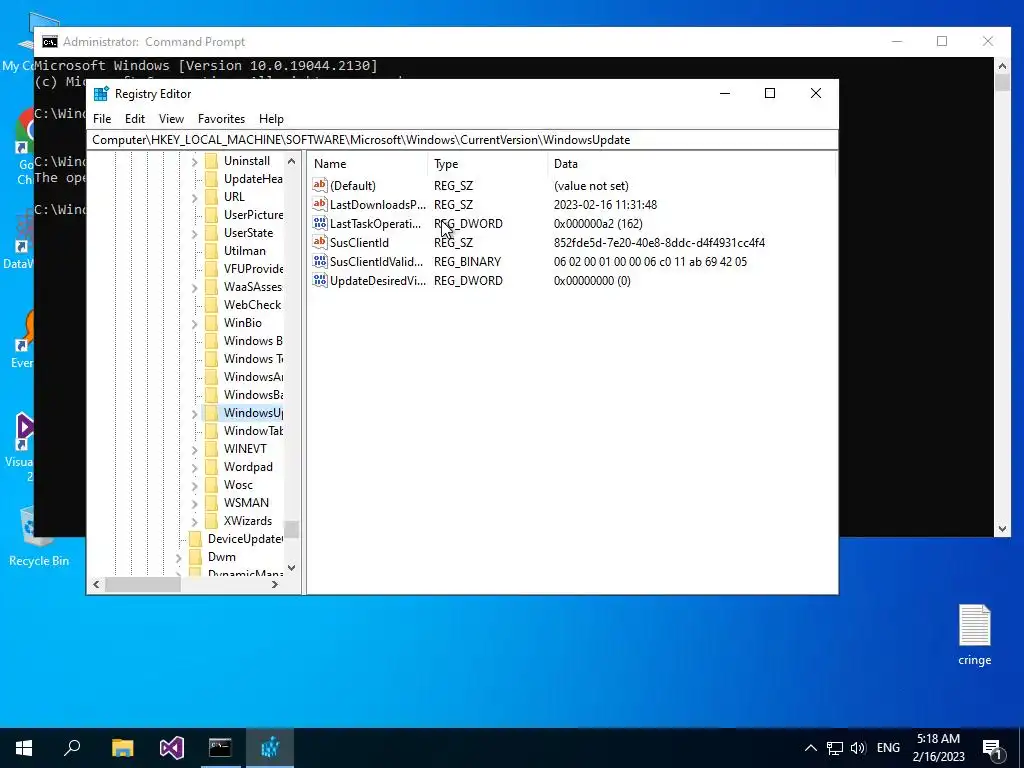Image resolution: width=1024 pixels, height=768 pixels.
Task: Click the tree pane vertical scroll down arrow
Action: 291,568
